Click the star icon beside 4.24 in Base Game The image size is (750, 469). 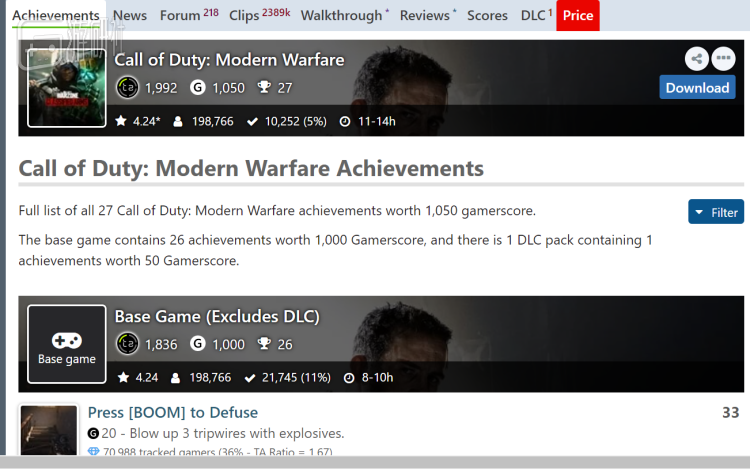tap(123, 378)
